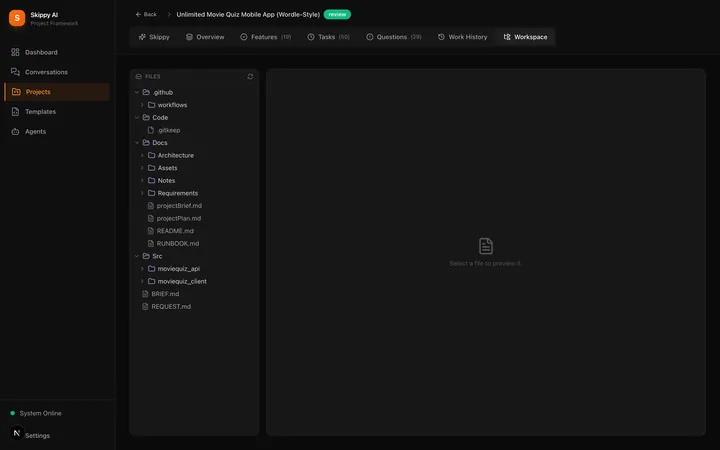720x450 pixels.
Task: Collapse the Src folder chevron
Action: 136,256
